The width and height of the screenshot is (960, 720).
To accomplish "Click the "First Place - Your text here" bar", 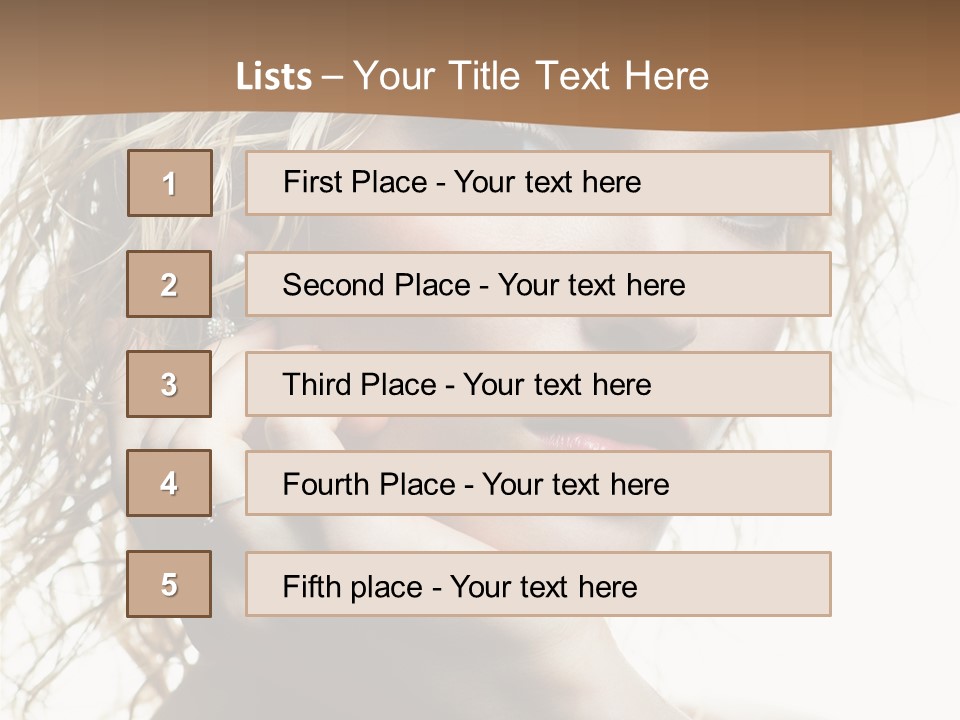I will point(538,183).
